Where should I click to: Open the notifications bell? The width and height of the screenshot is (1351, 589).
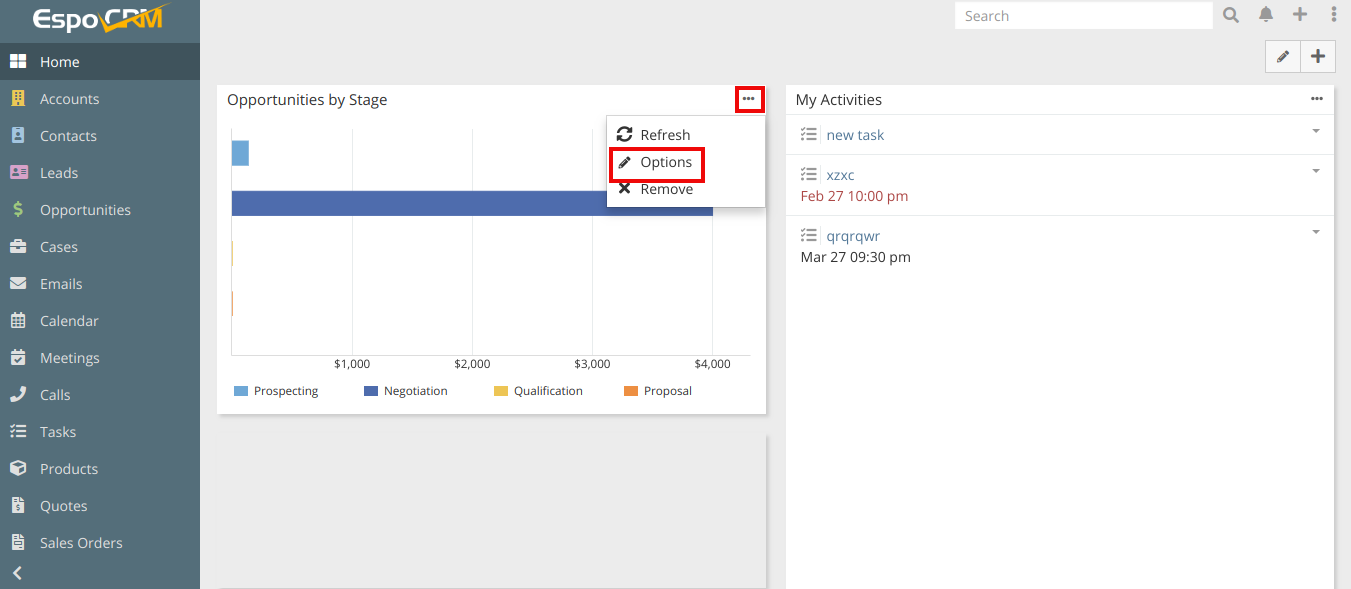point(1266,15)
